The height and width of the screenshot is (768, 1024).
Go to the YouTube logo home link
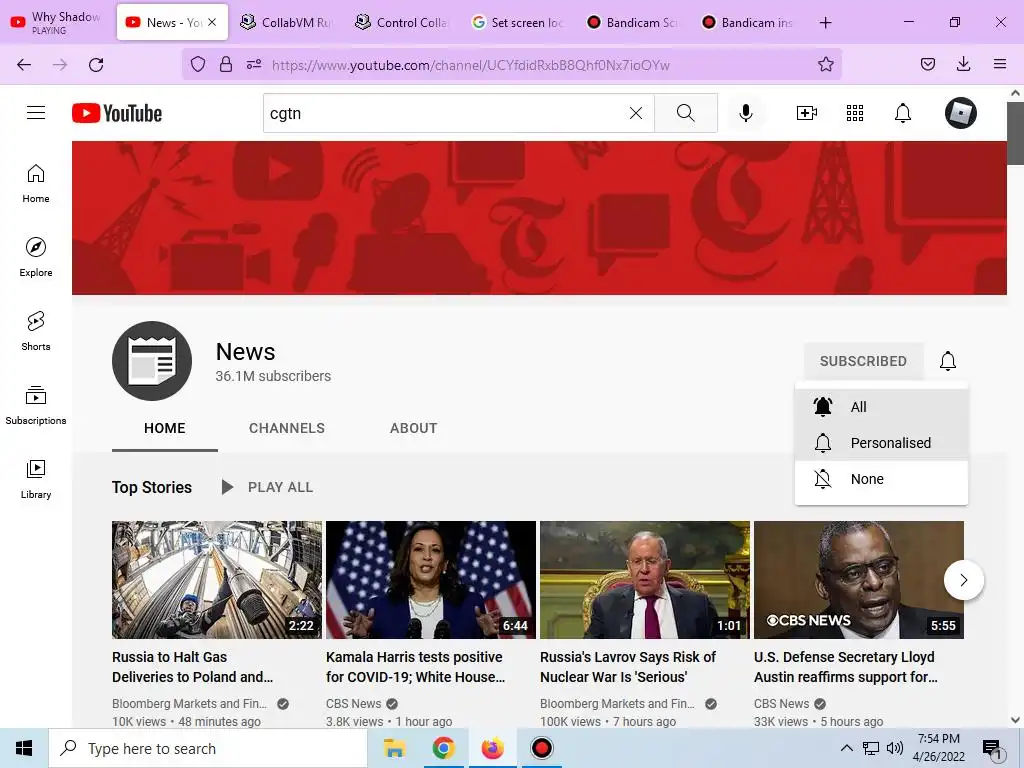pos(117,113)
